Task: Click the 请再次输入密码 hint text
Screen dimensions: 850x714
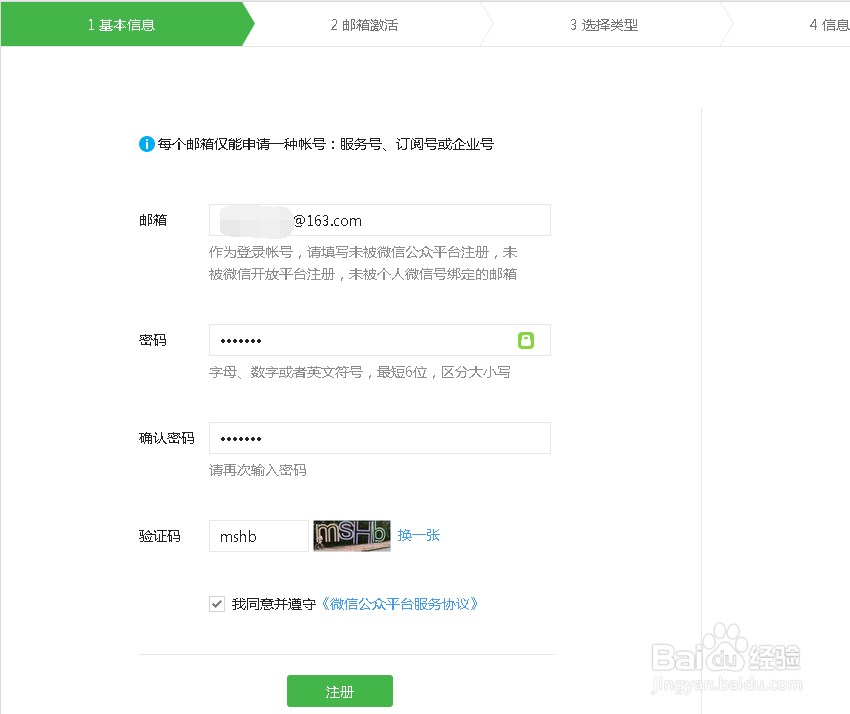Action: [x=258, y=470]
